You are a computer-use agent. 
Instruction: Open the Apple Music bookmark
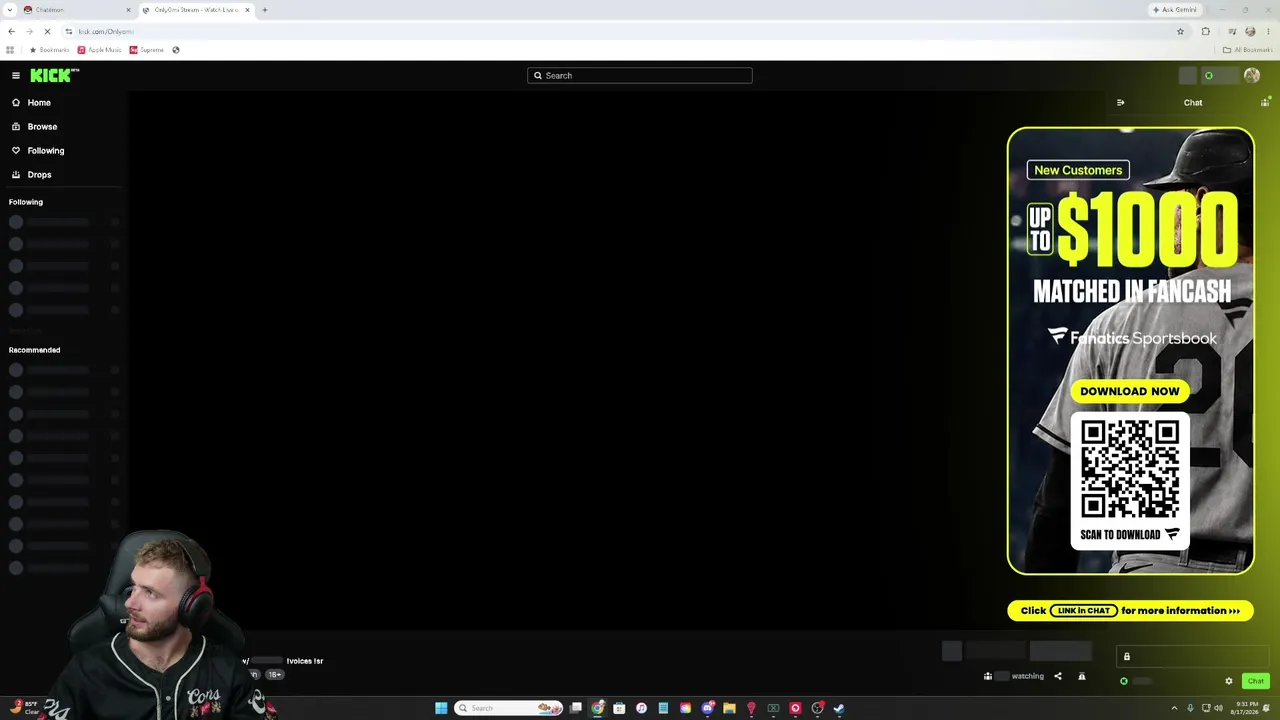100,50
